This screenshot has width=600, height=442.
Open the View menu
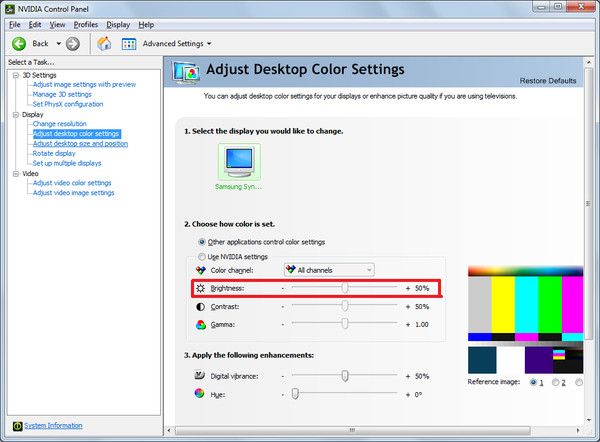(57, 25)
